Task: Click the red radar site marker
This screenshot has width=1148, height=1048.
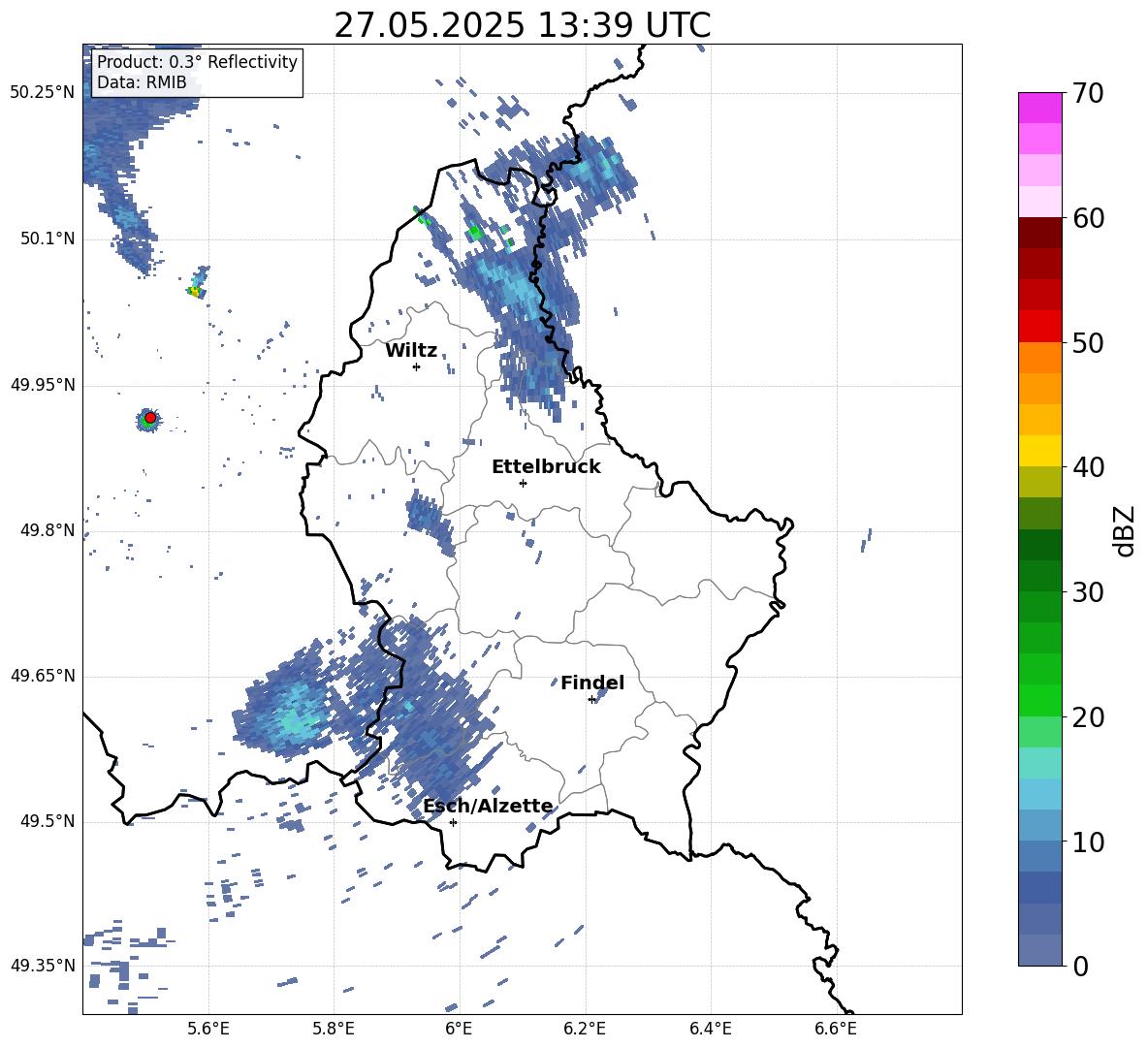Action: (150, 417)
